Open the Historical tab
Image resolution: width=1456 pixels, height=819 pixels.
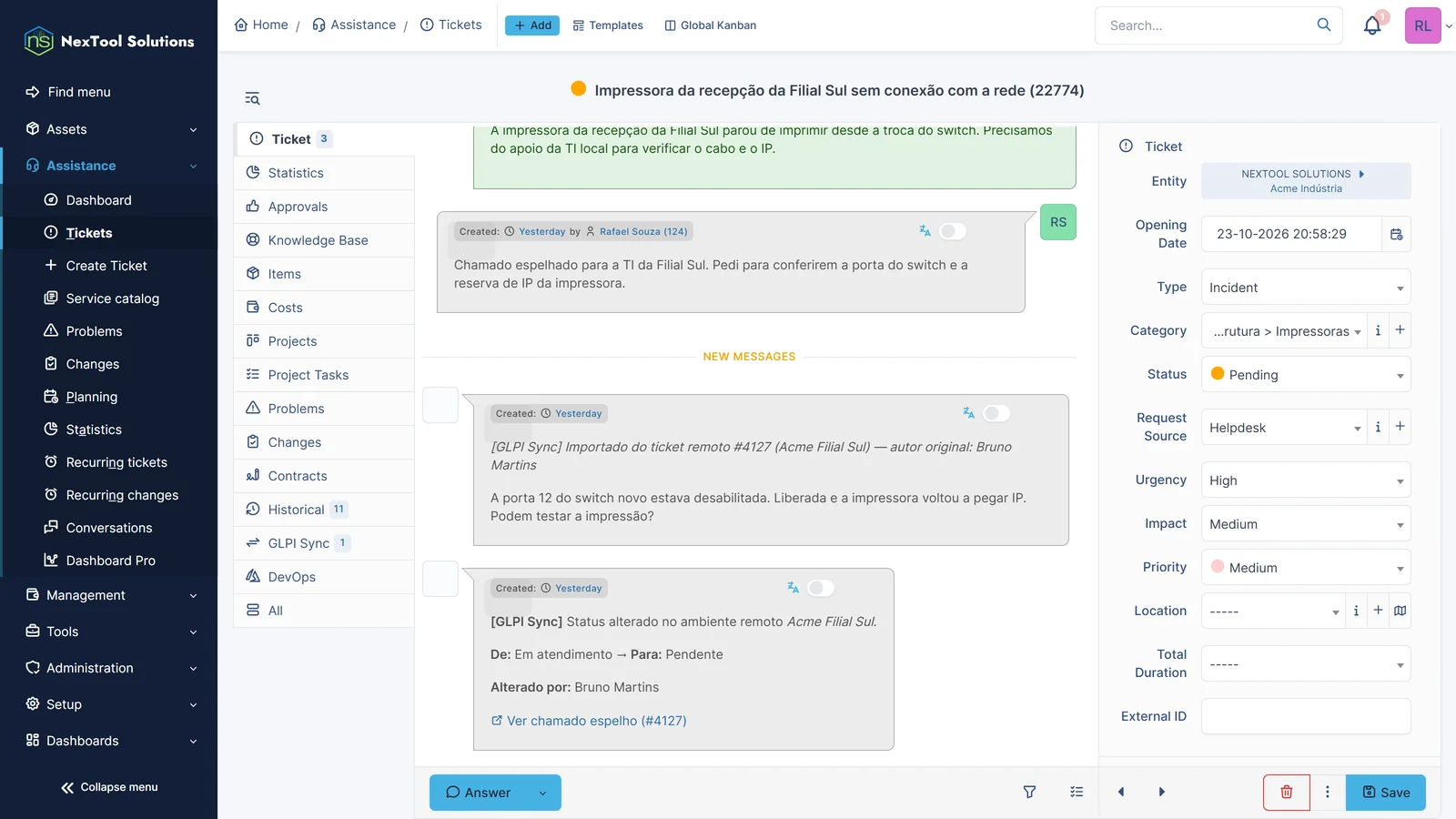pyautogui.click(x=324, y=510)
